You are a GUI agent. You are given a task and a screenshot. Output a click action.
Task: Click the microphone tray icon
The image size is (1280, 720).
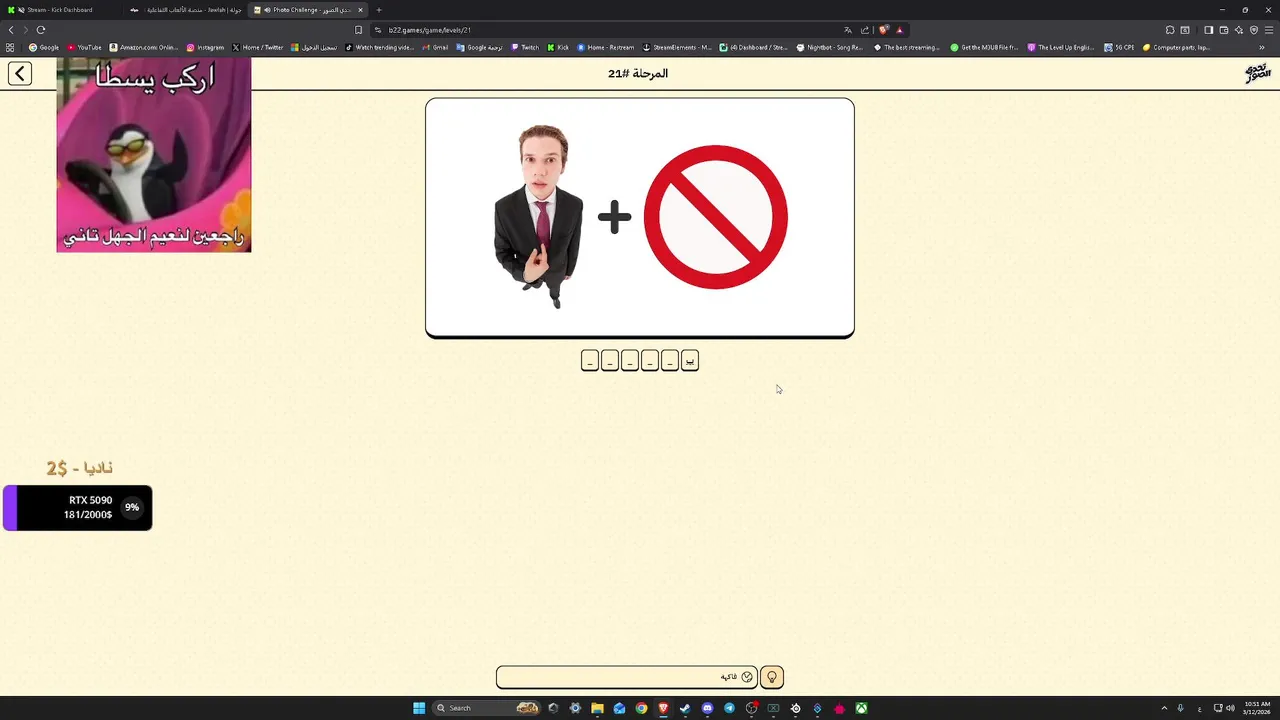click(1180, 708)
